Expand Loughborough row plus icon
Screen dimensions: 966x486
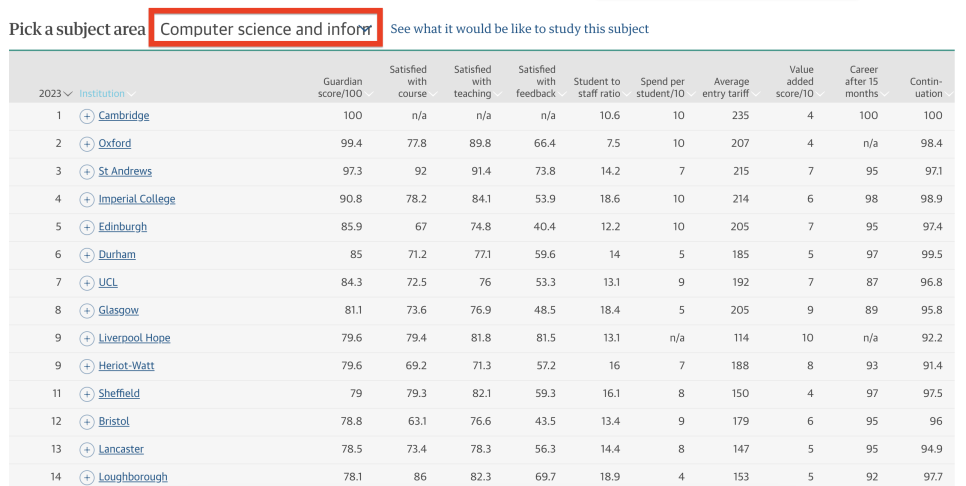(x=87, y=477)
